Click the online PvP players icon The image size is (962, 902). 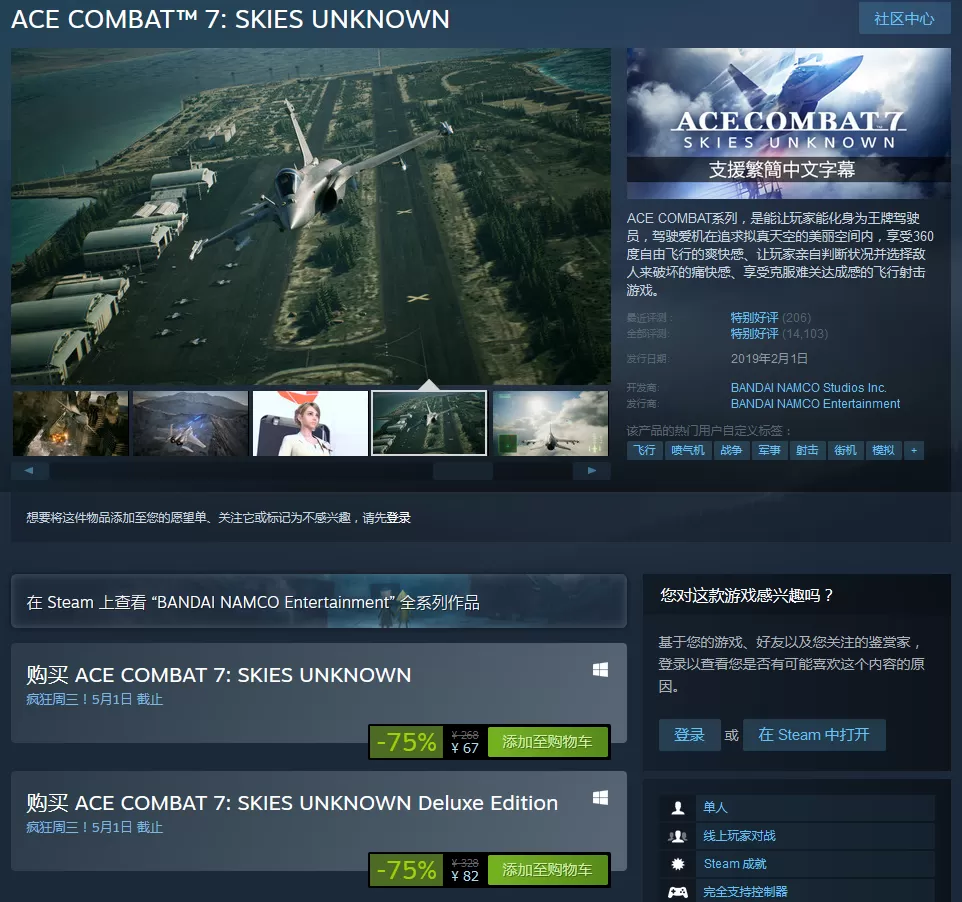[678, 836]
